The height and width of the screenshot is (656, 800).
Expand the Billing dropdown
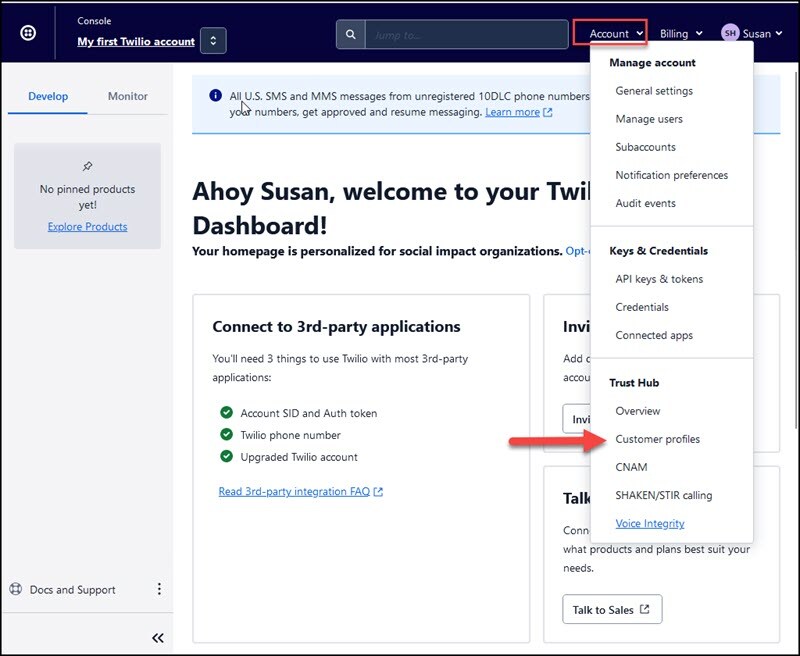(x=681, y=34)
